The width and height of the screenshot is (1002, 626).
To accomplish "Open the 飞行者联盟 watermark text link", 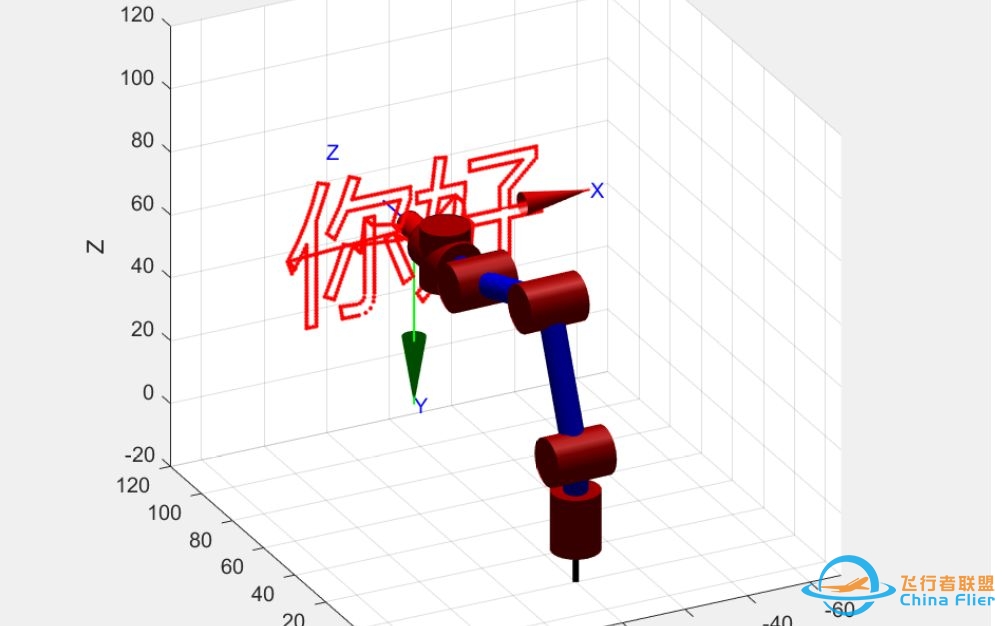I will [x=947, y=584].
